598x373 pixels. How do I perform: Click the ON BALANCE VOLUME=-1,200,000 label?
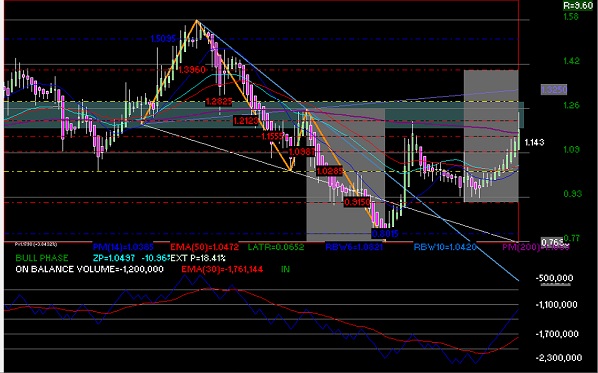point(90,269)
